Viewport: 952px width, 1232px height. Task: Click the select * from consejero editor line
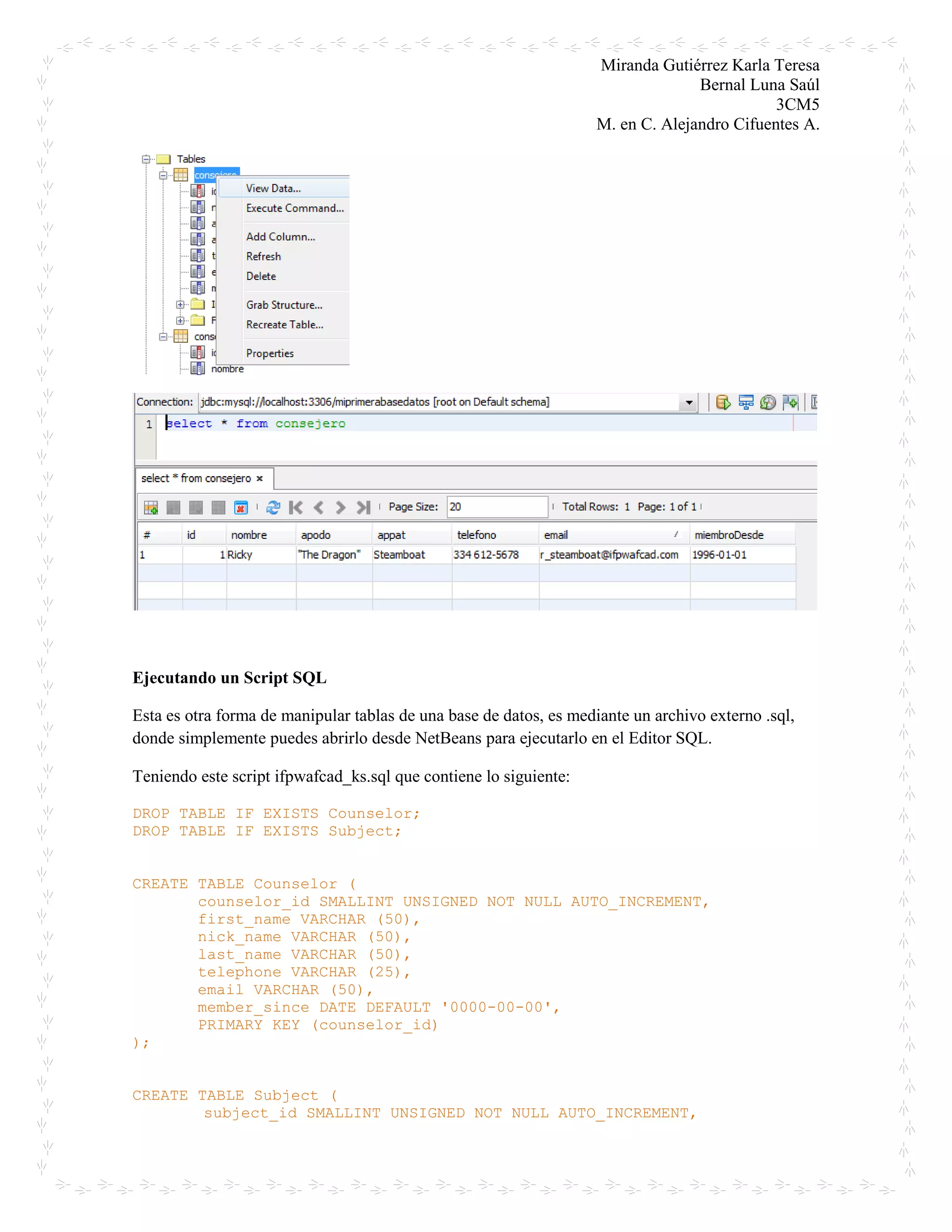[256, 424]
